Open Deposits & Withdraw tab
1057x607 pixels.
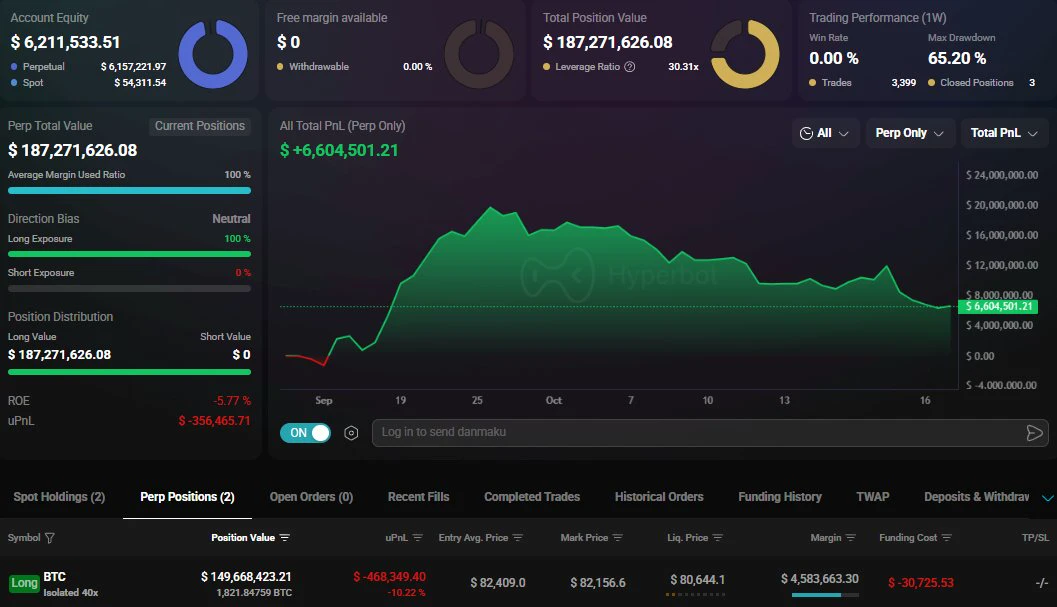[x=977, y=497]
